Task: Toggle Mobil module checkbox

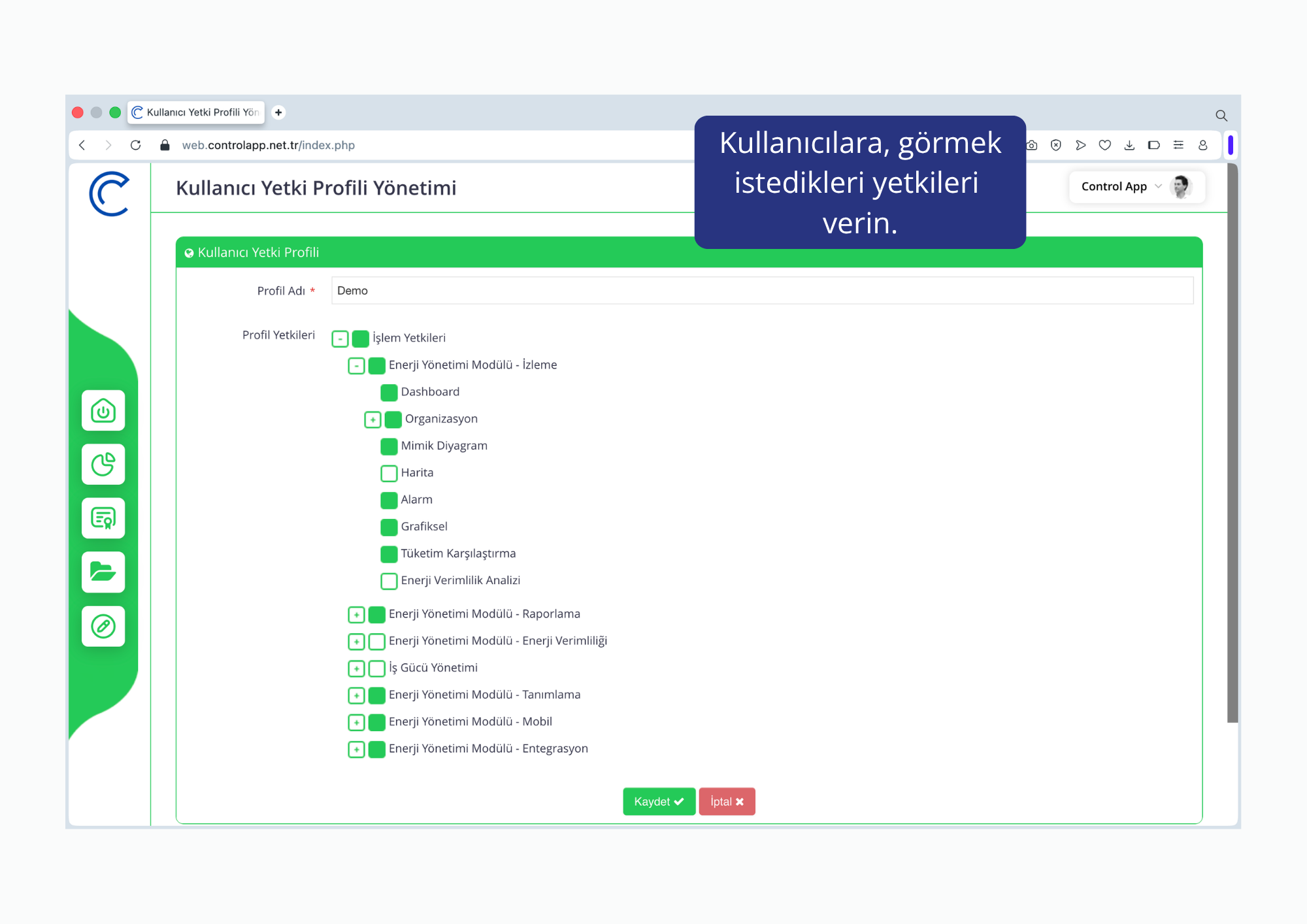Action: click(376, 722)
